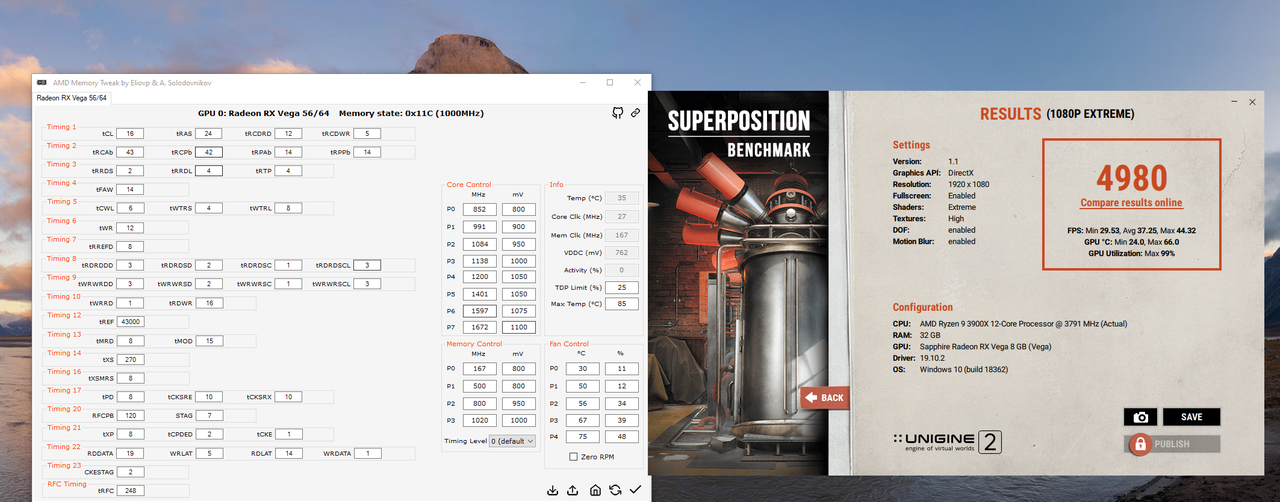Click Fan Control P0 percent field 11
The height and width of the screenshot is (502, 1280).
point(622,368)
